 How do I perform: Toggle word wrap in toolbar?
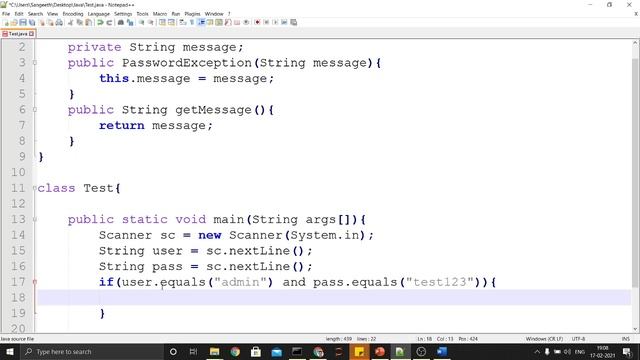182,22
